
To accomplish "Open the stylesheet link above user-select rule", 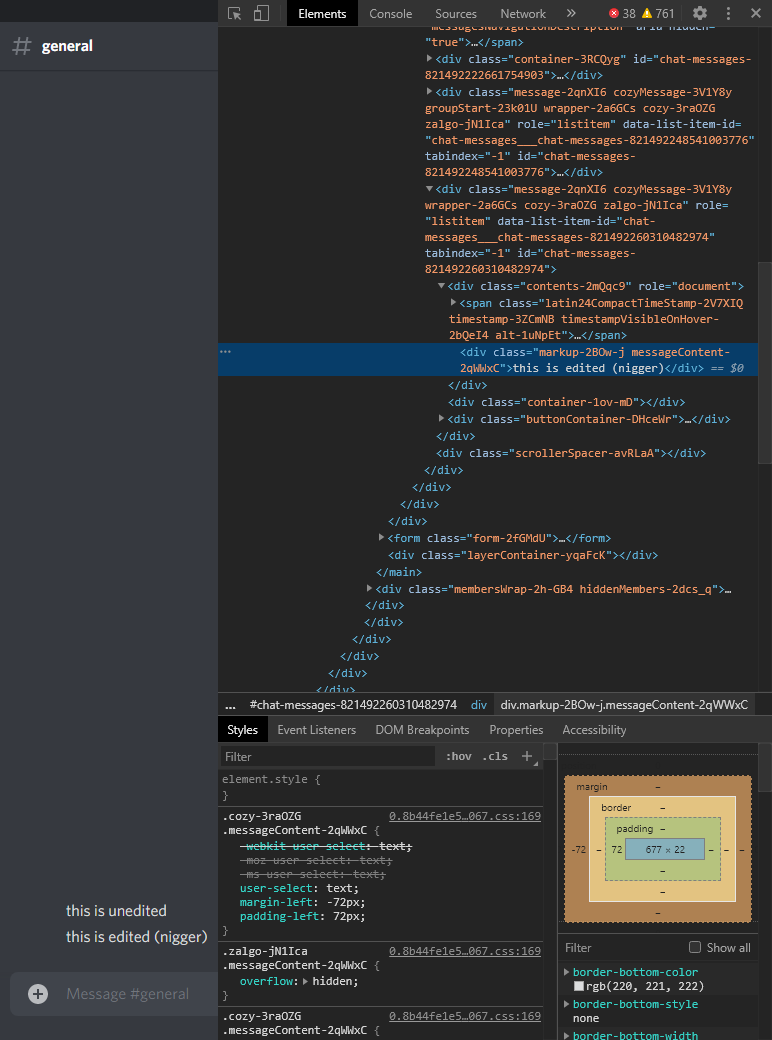I will click(x=465, y=816).
